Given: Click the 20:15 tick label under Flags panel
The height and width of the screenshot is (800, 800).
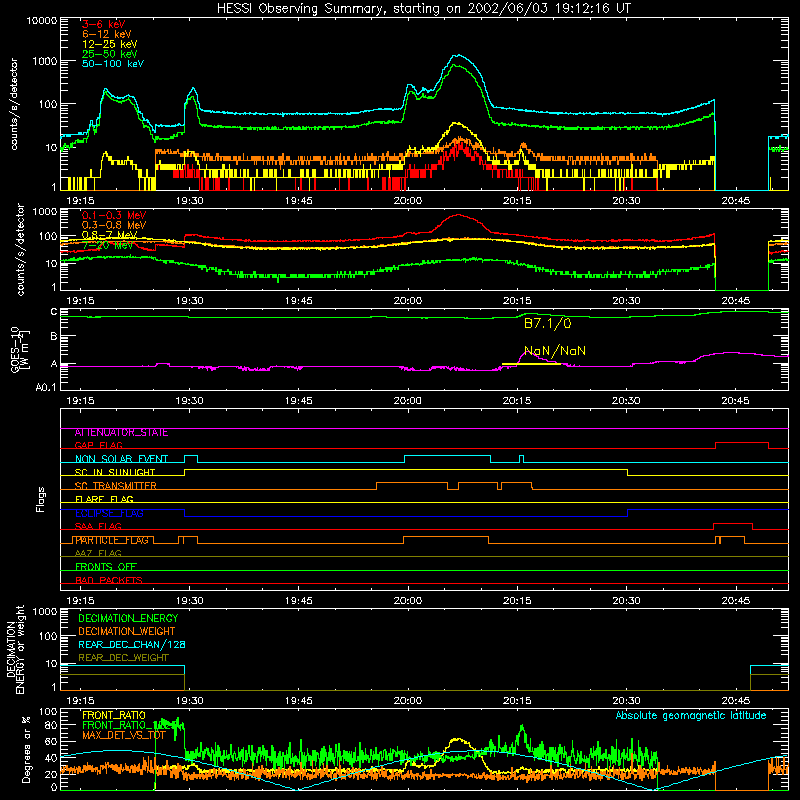Looking at the screenshot, I should click(517, 601).
